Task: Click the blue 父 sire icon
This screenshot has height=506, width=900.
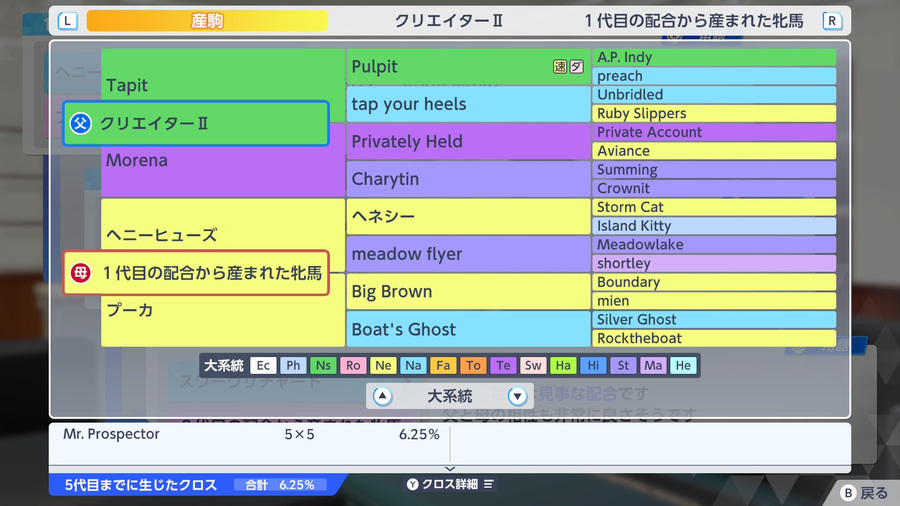Action: [80, 123]
